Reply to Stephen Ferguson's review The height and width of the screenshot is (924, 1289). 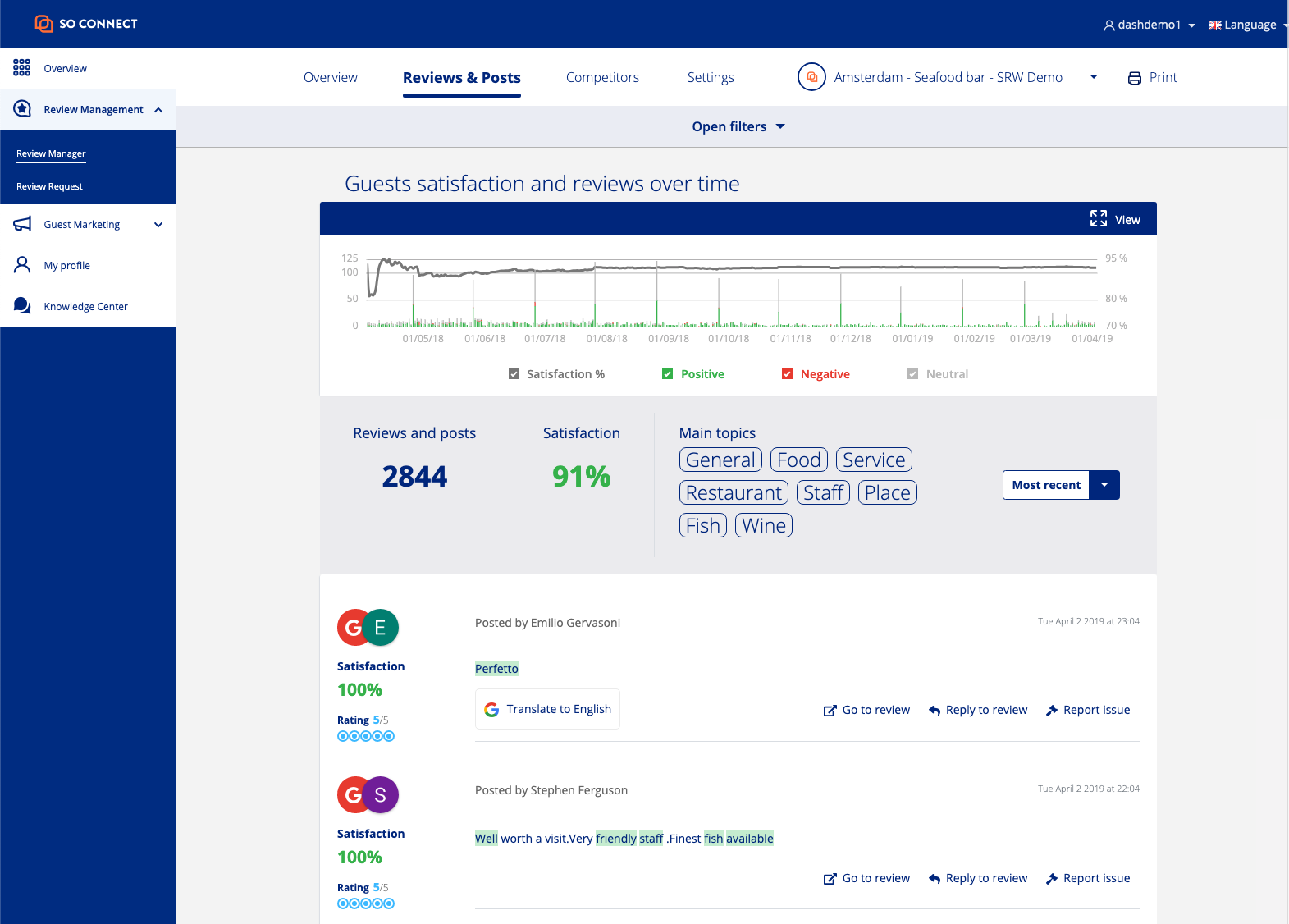978,878
